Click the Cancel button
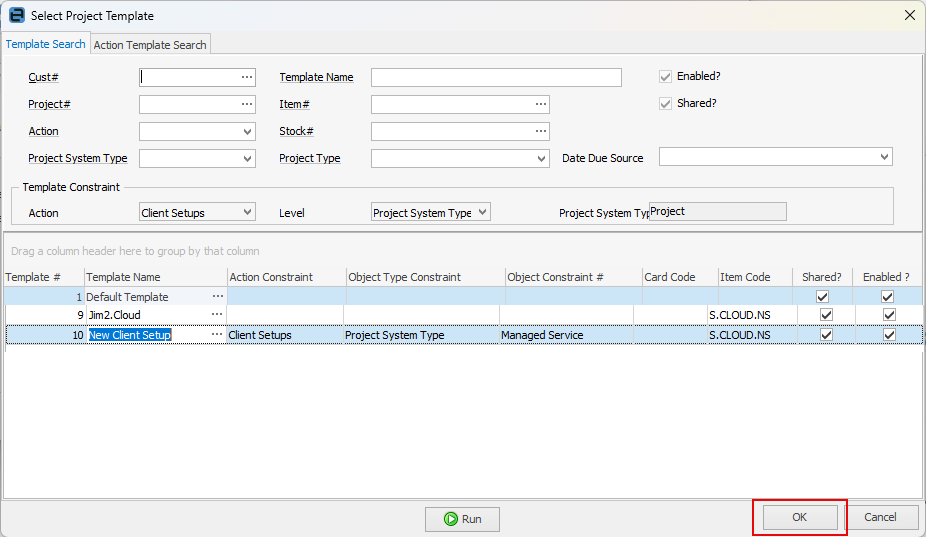The width and height of the screenshot is (926, 537). pyautogui.click(x=880, y=518)
